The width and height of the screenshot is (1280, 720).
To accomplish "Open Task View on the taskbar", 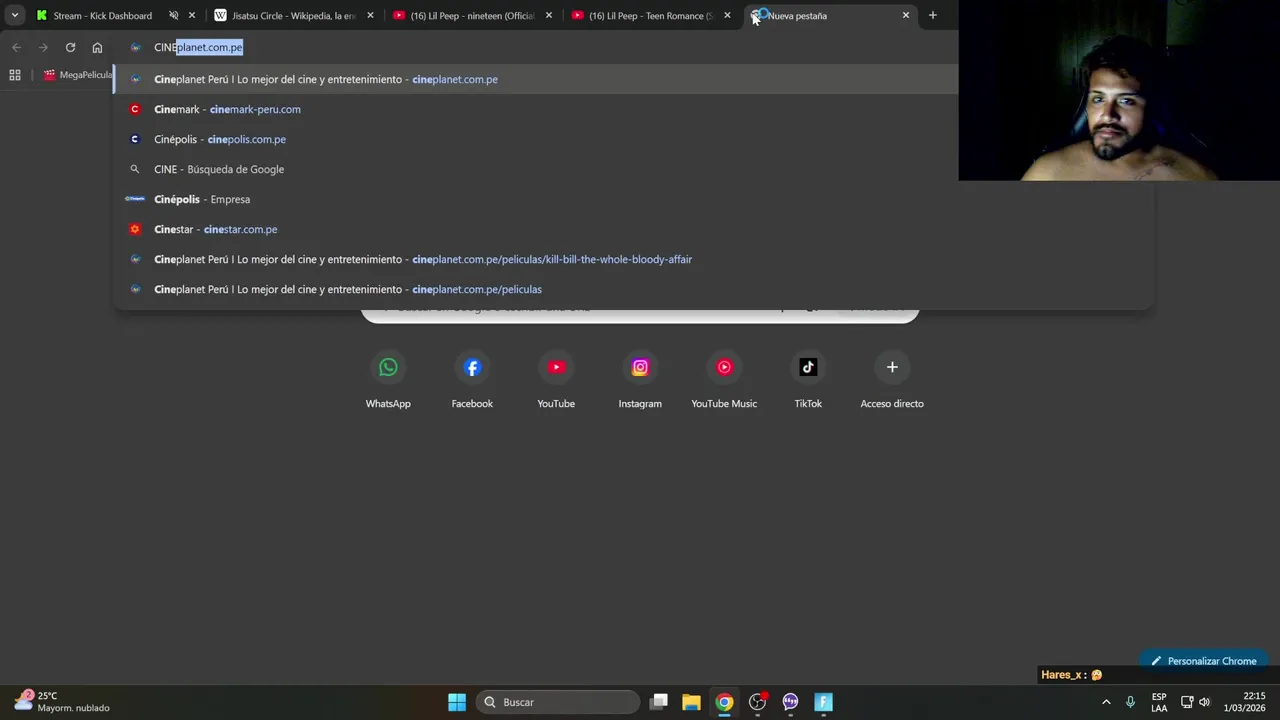I will [x=659, y=702].
